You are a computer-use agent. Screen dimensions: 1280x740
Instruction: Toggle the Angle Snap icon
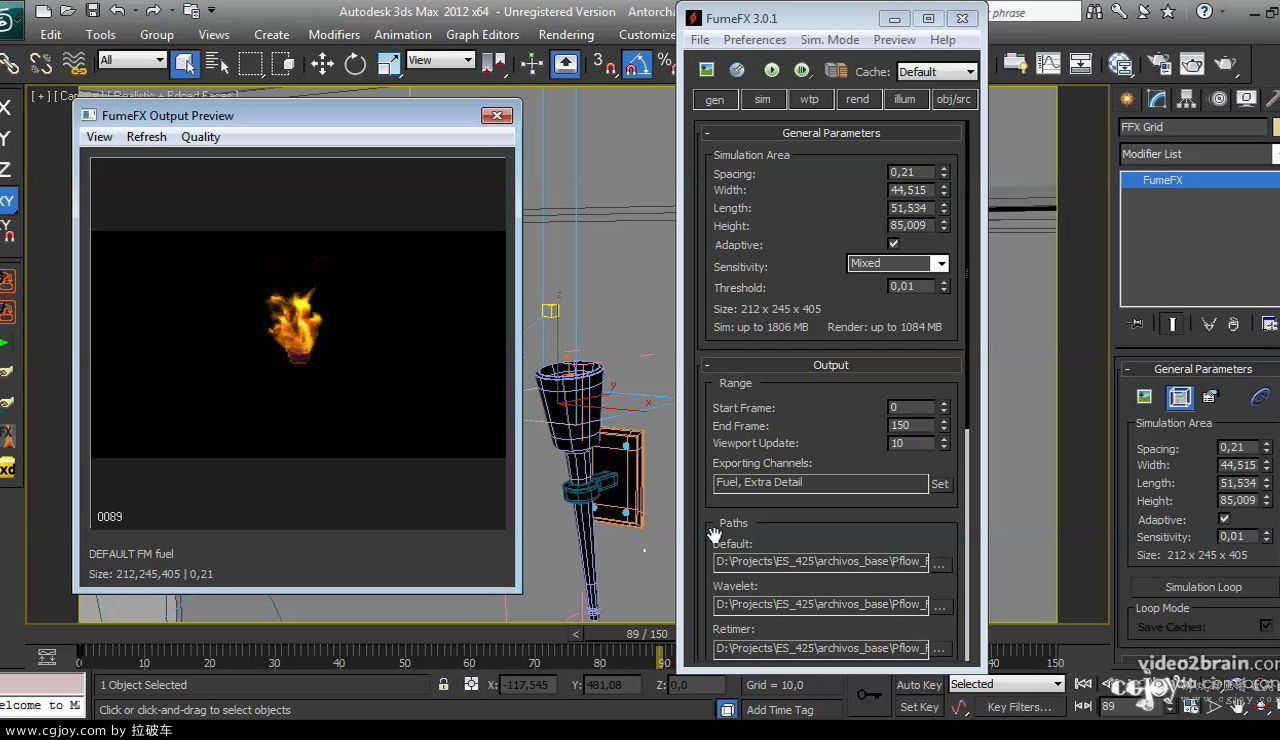pos(637,64)
